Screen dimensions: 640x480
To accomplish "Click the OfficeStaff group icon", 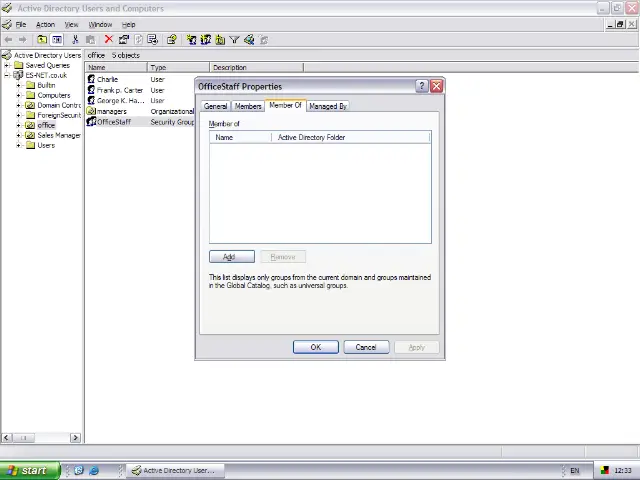I will [91, 122].
